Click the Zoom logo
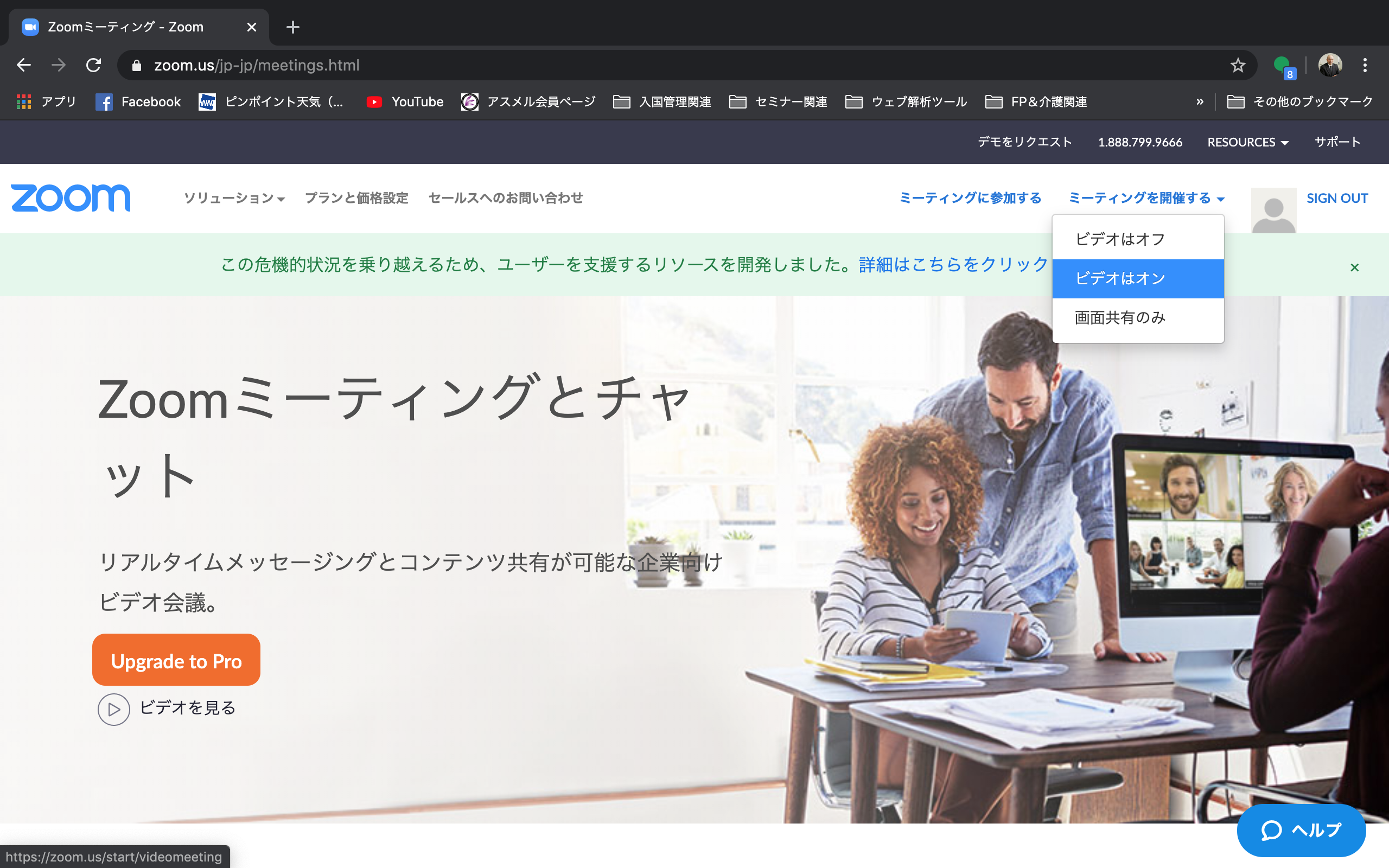The image size is (1389, 868). (x=71, y=198)
